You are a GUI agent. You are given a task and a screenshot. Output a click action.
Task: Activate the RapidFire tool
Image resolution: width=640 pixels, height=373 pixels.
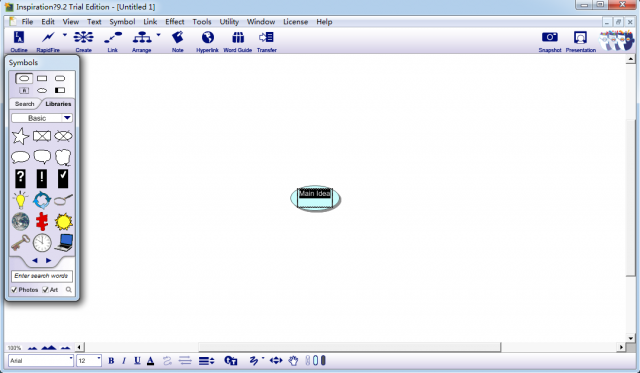pyautogui.click(x=48, y=41)
